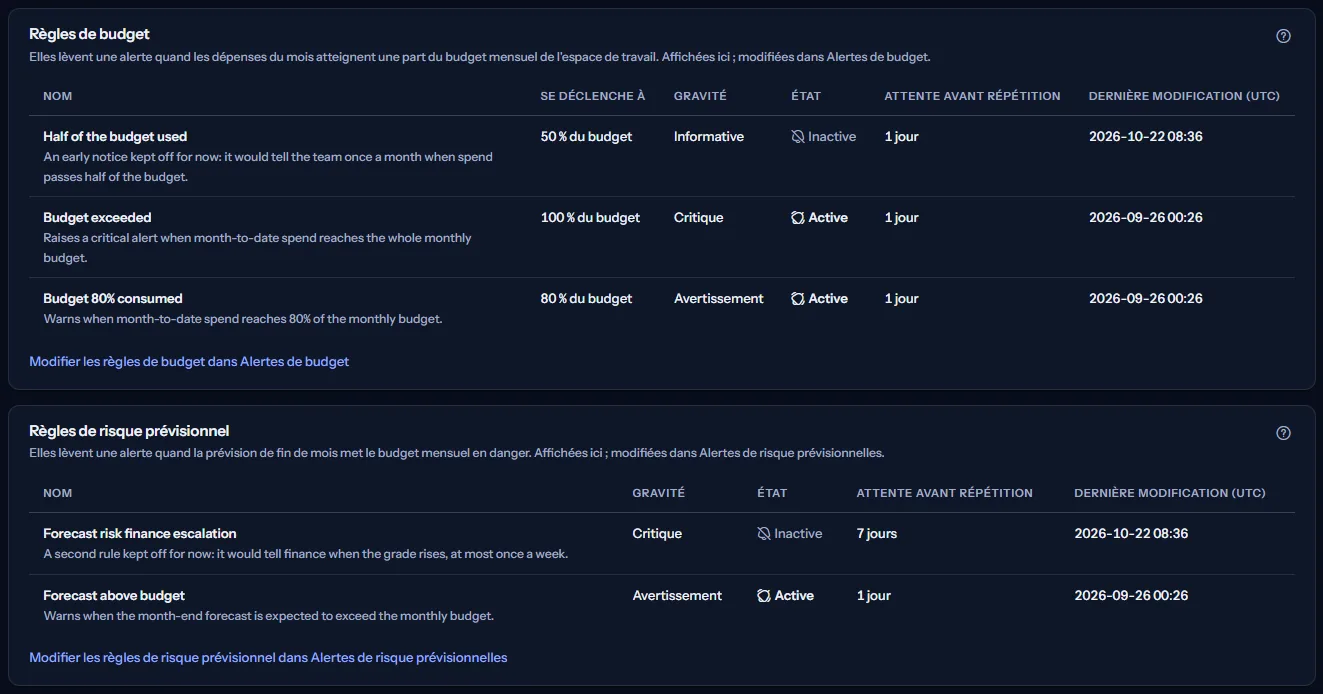Click the description starting "Raises a critical alert"
Image resolution: width=1323 pixels, height=694 pixels.
(x=257, y=248)
